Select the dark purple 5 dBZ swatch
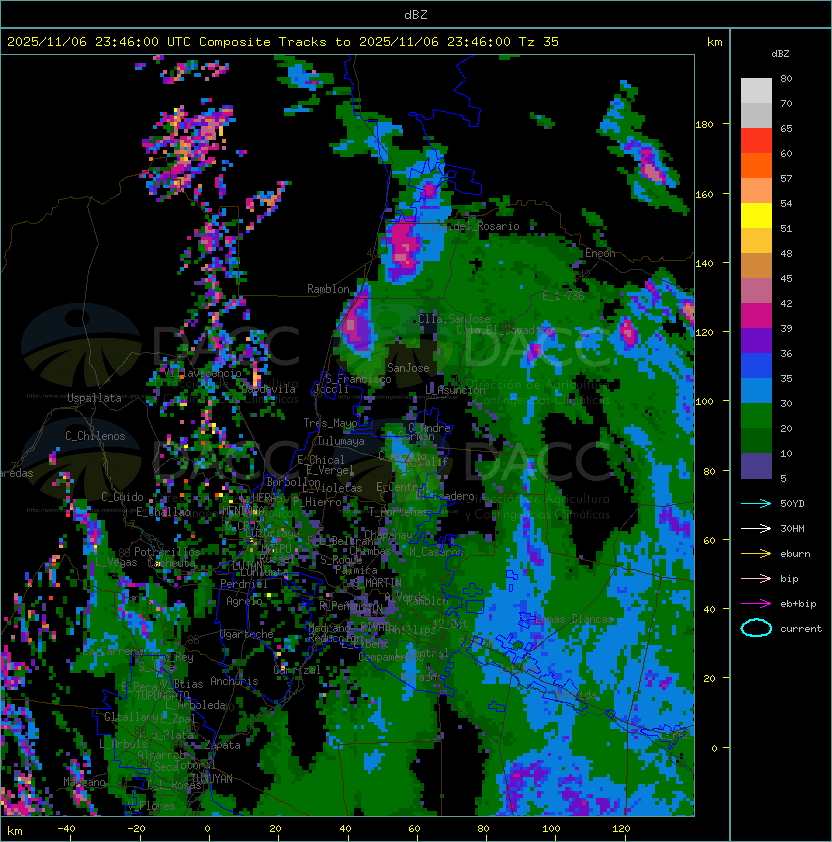 [756, 466]
